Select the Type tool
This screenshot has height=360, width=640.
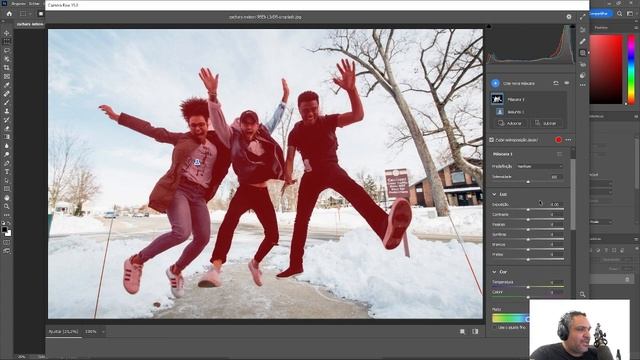tap(7, 171)
